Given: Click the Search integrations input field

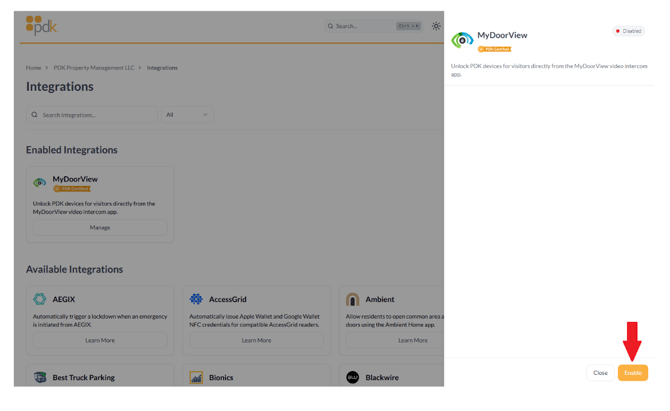Looking at the screenshot, I should [x=95, y=115].
